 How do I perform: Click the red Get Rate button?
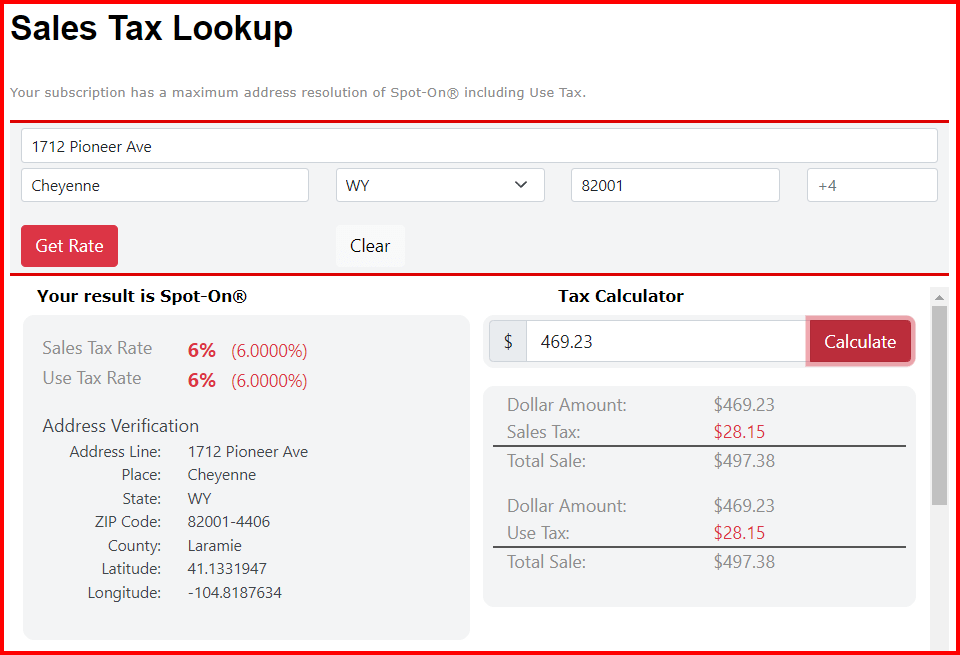click(x=69, y=245)
